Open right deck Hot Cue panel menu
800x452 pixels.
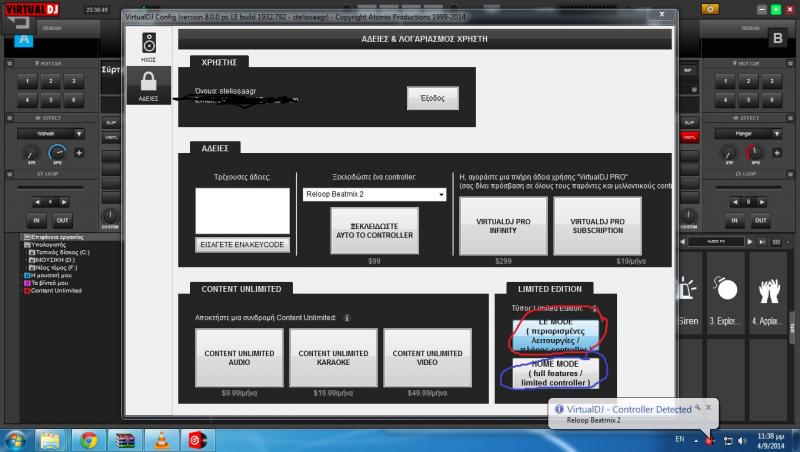790,63
